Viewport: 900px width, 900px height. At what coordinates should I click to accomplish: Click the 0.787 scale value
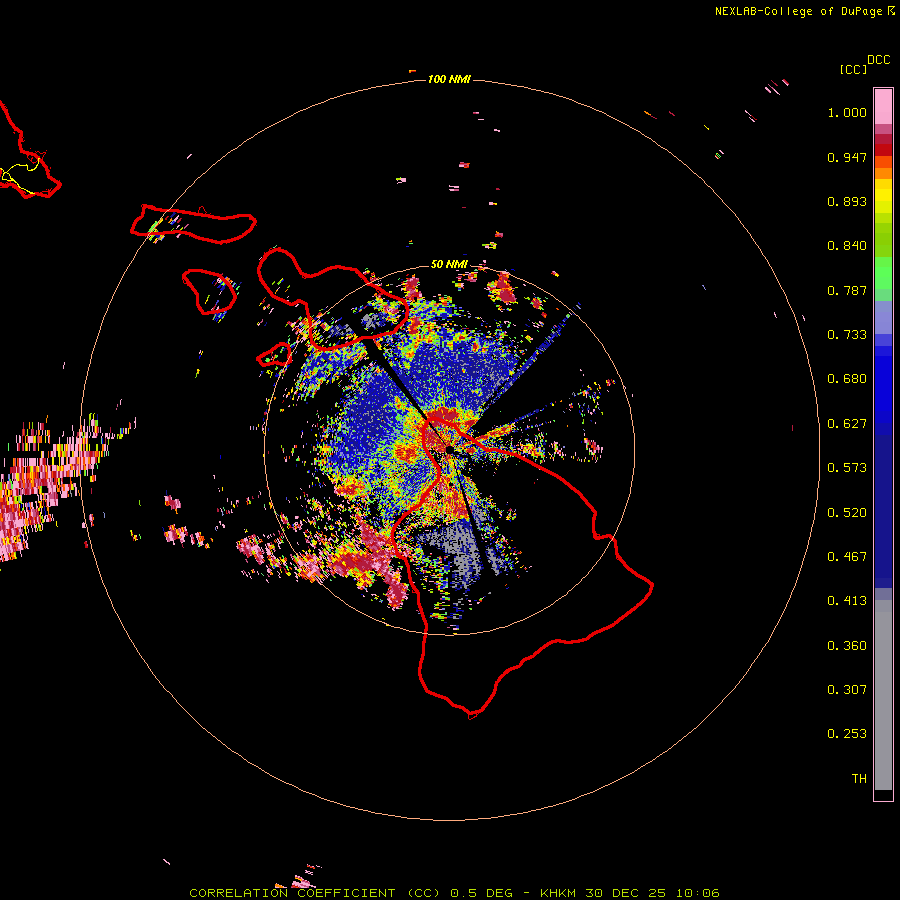pyautogui.click(x=847, y=290)
